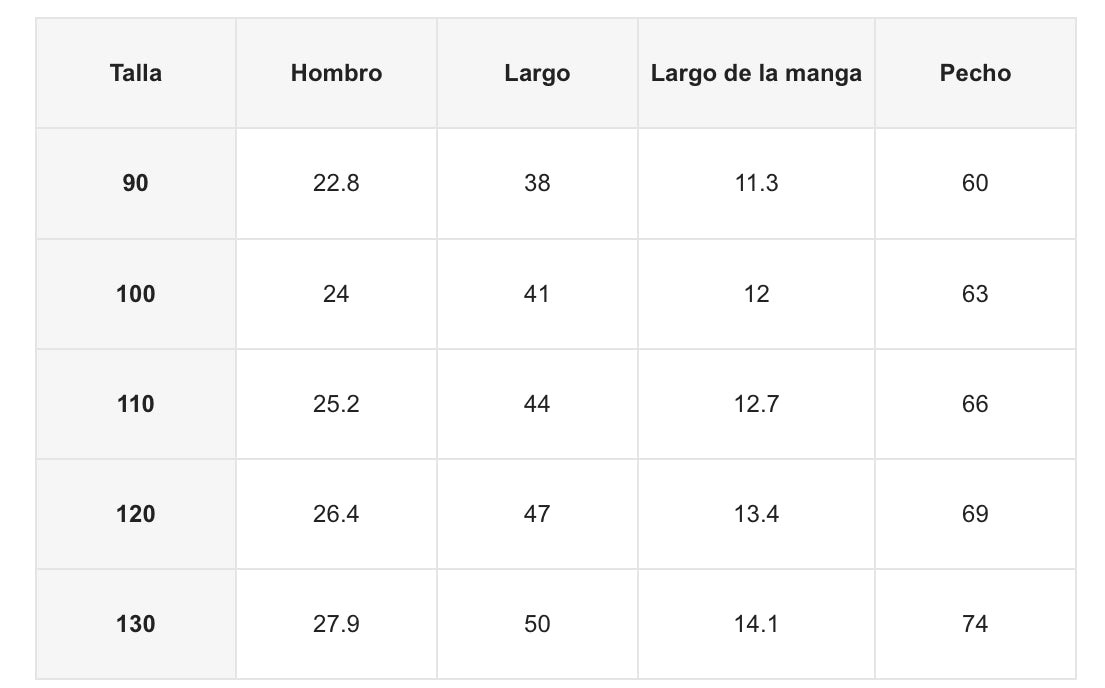Click the size 130 row label
The width and height of the screenshot is (1105, 688).
coord(136,624)
